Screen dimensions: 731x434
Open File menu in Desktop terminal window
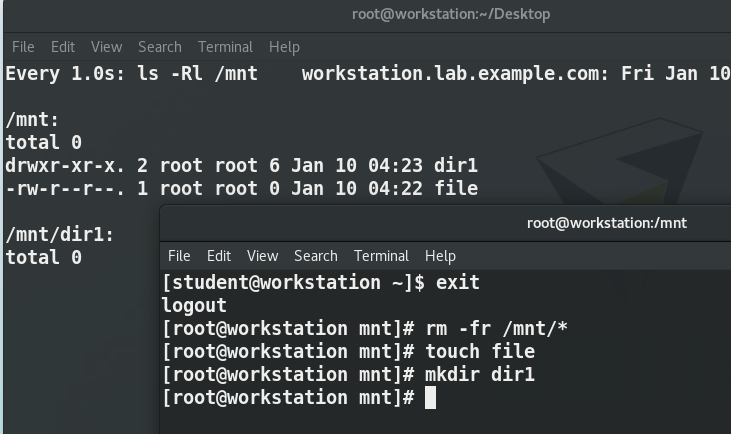[x=23, y=47]
